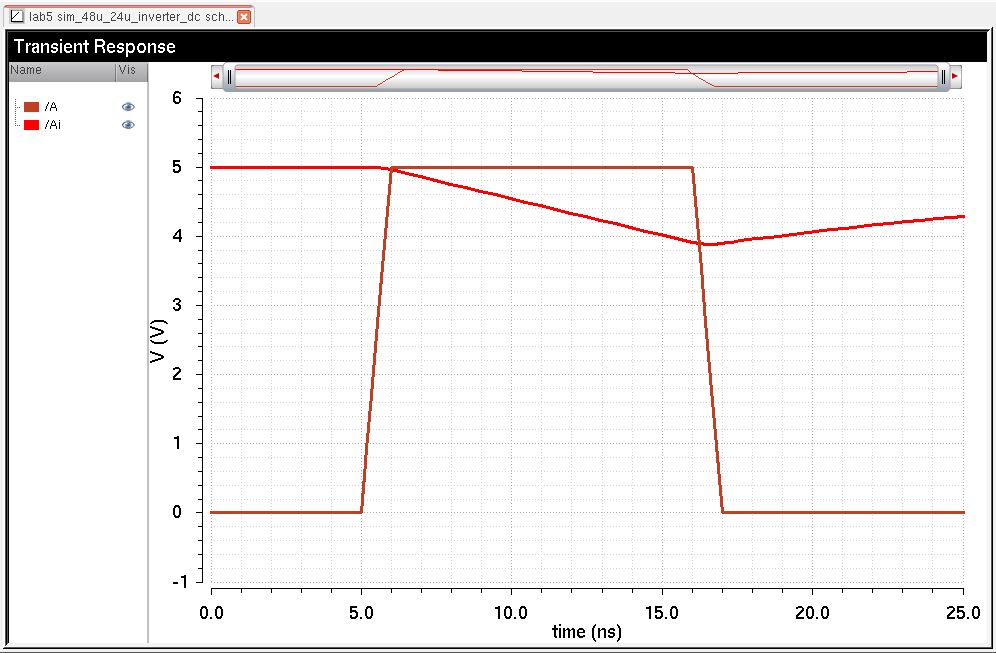
Task: Select the /Ai signal name in legend
Action: click(53, 125)
